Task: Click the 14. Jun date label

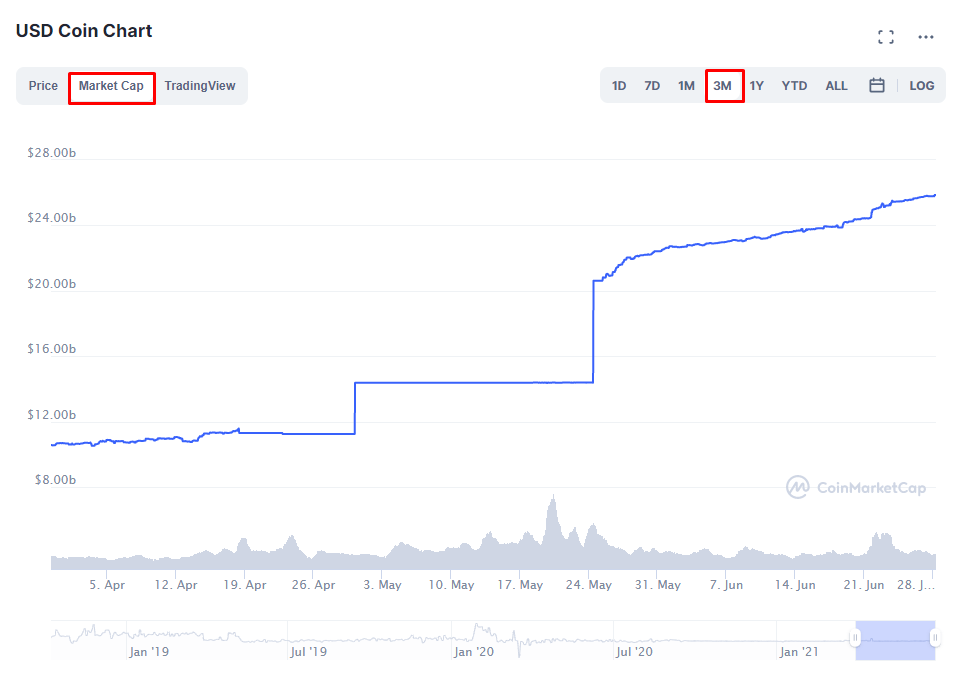Action: coord(795,585)
